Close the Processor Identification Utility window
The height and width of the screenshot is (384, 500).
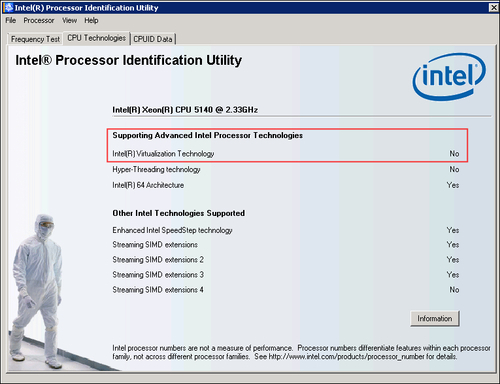pos(494,7)
